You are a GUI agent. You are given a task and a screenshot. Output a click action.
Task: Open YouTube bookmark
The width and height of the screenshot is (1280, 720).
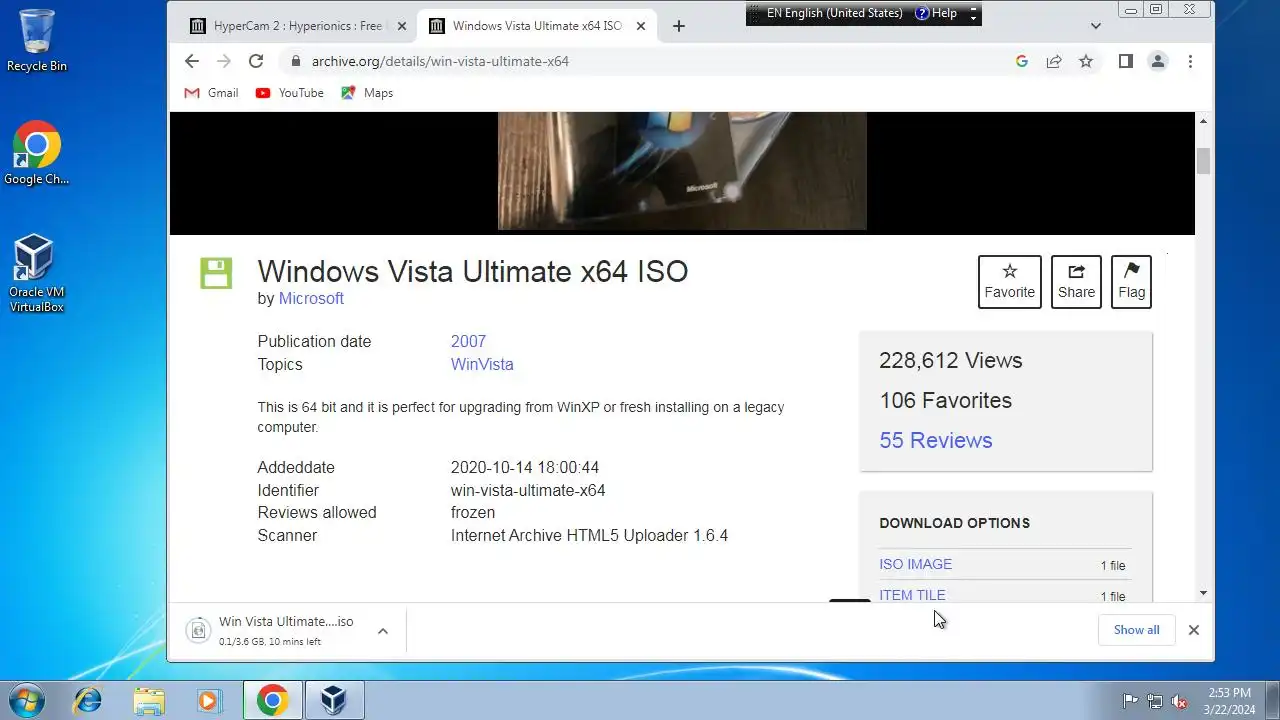pyautogui.click(x=290, y=93)
